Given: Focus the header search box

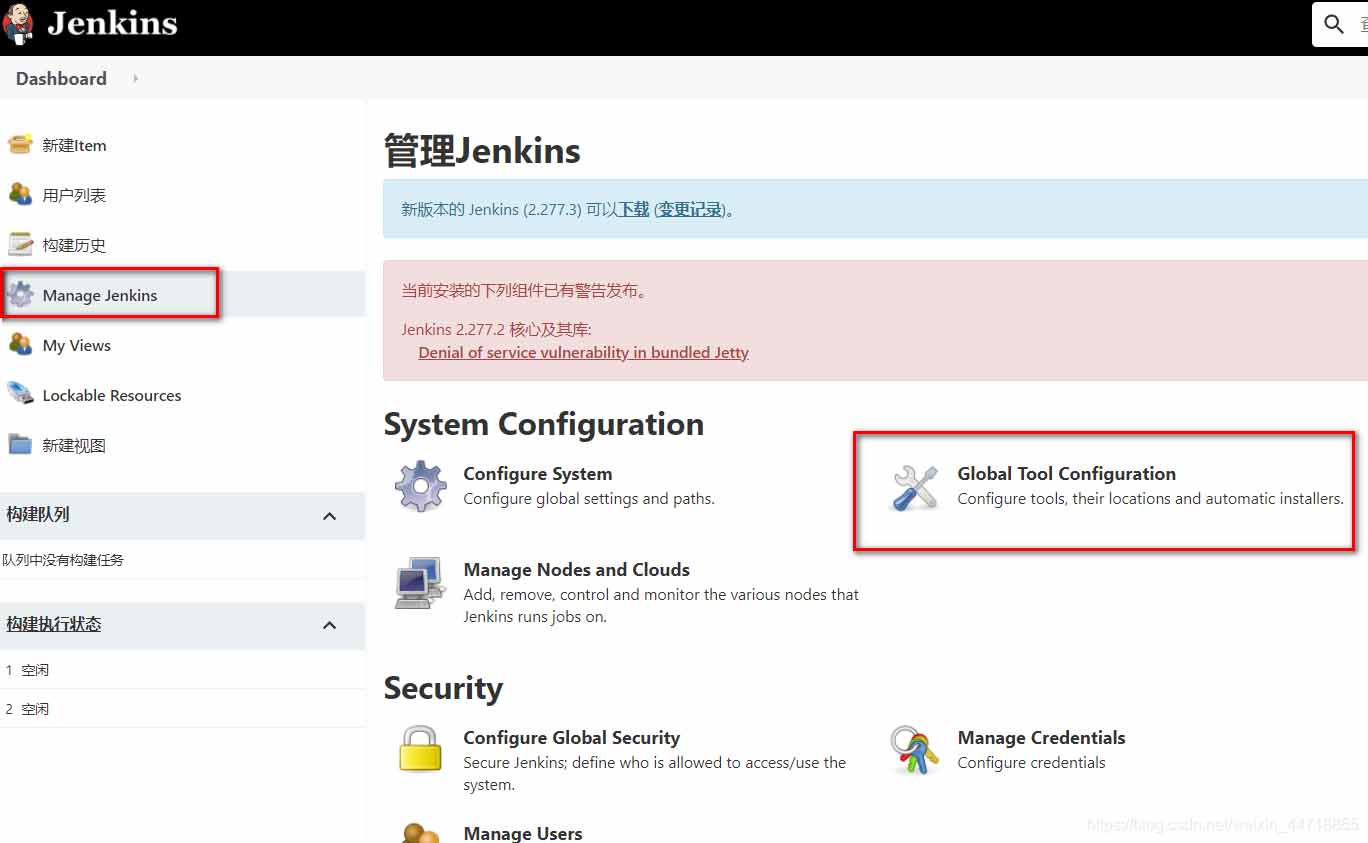Looking at the screenshot, I should tap(1340, 24).
